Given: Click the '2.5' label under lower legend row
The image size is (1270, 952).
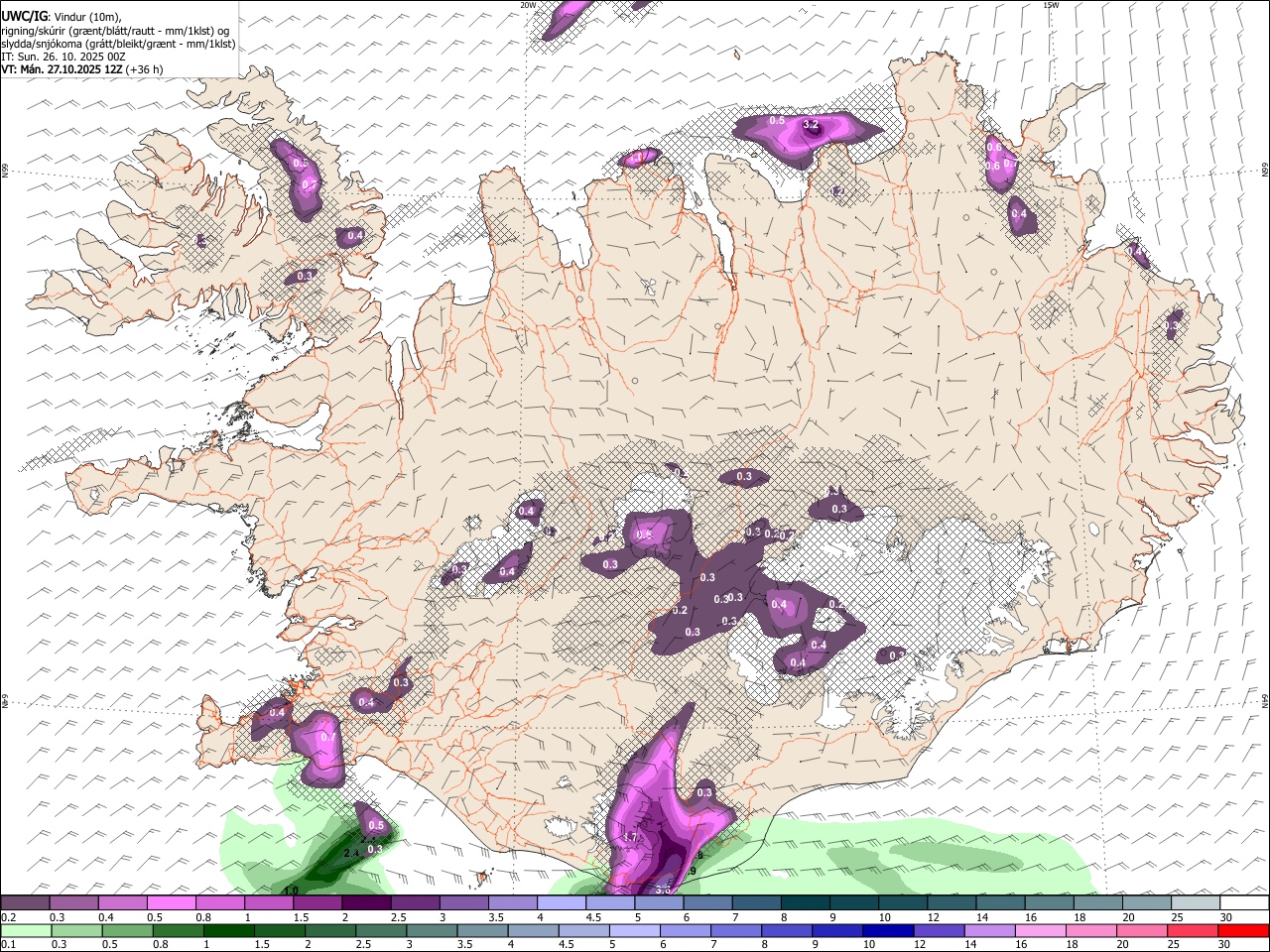Looking at the screenshot, I should point(362,945).
